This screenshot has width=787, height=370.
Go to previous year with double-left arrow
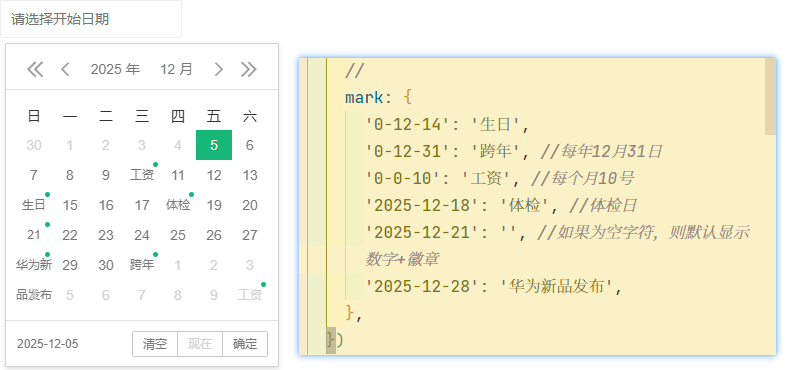pyautogui.click(x=35, y=69)
